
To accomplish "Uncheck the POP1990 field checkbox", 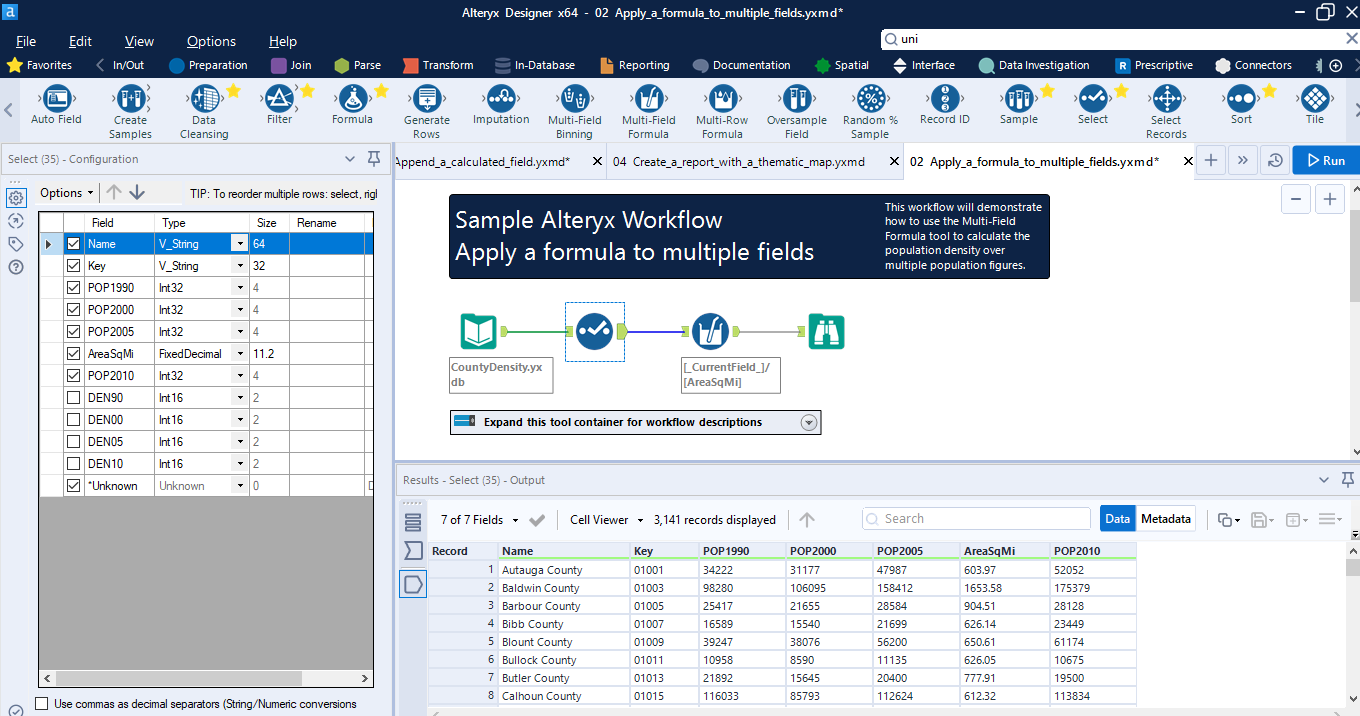I will (x=73, y=287).
